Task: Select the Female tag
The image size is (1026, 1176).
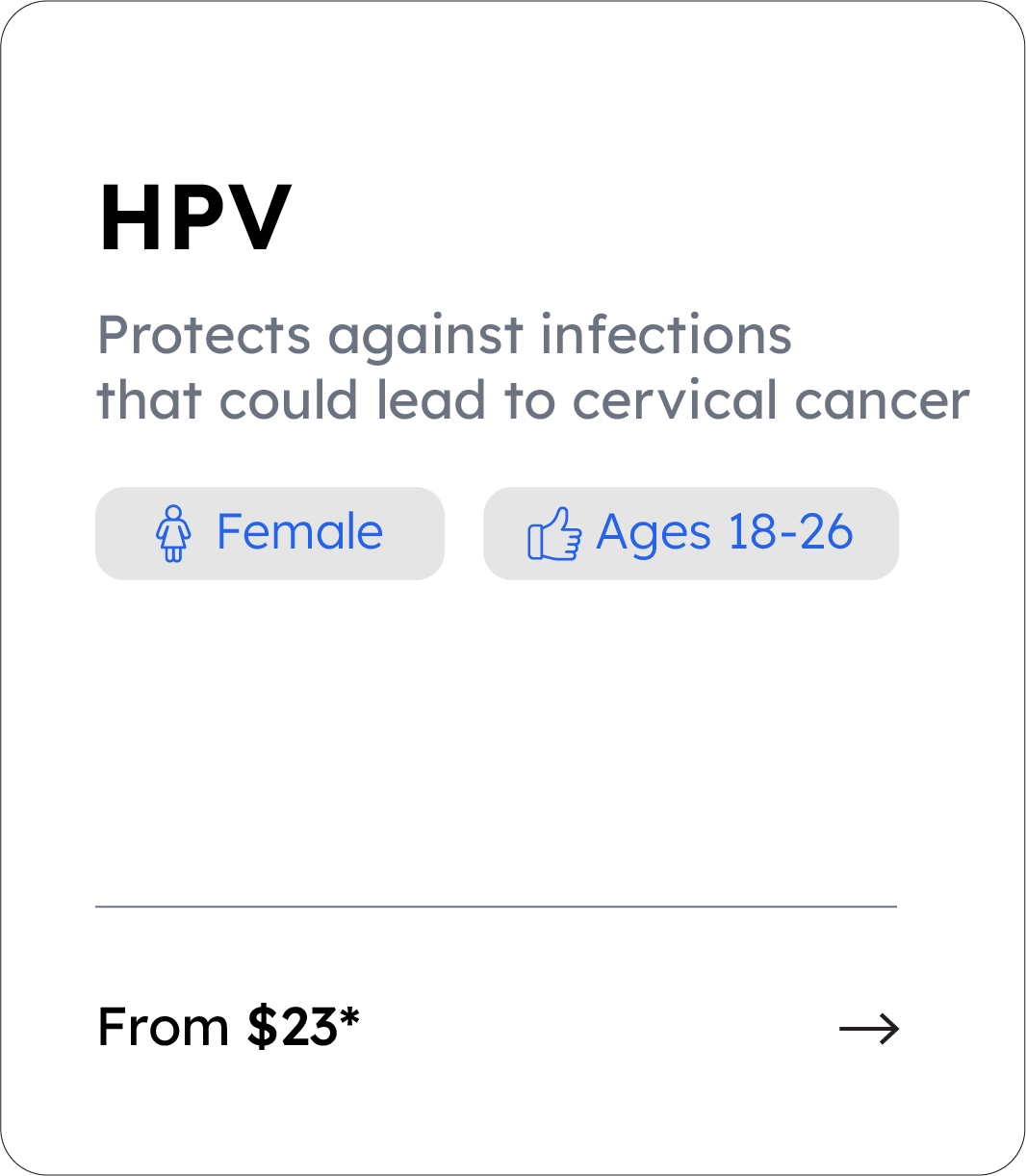Action: 269,533
